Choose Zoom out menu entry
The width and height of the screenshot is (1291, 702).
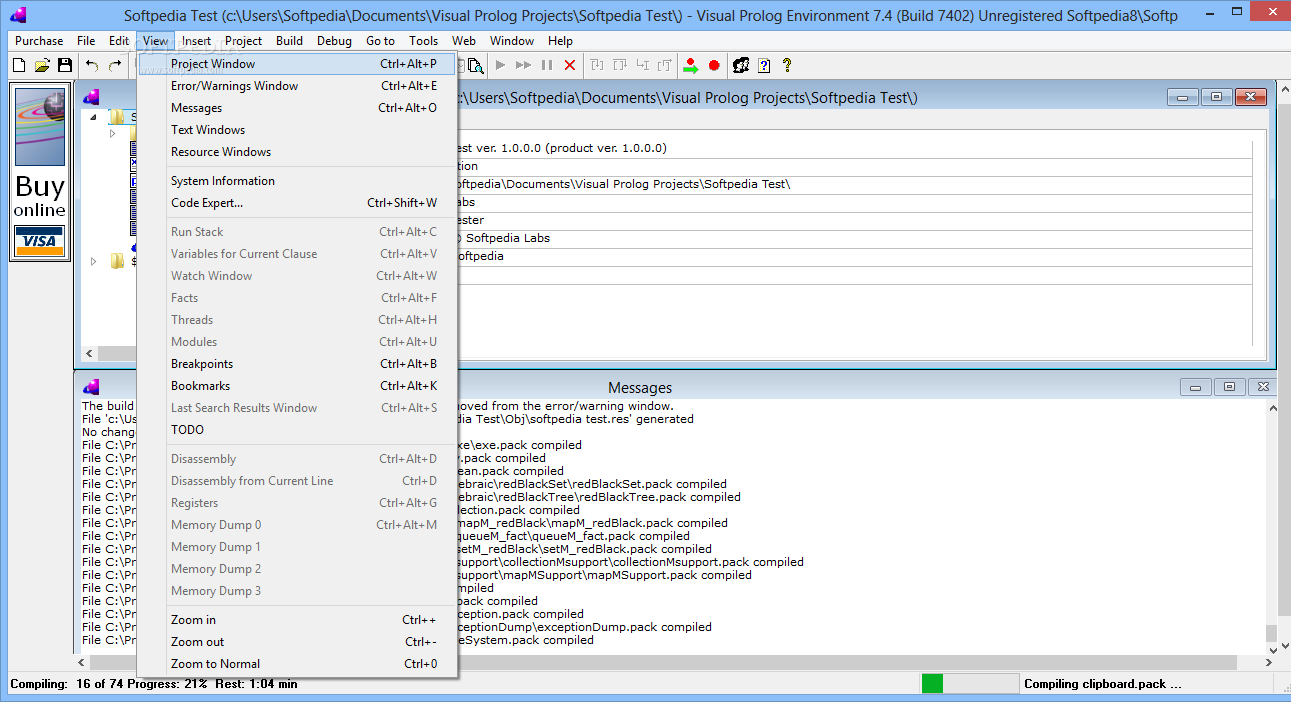click(x=297, y=642)
